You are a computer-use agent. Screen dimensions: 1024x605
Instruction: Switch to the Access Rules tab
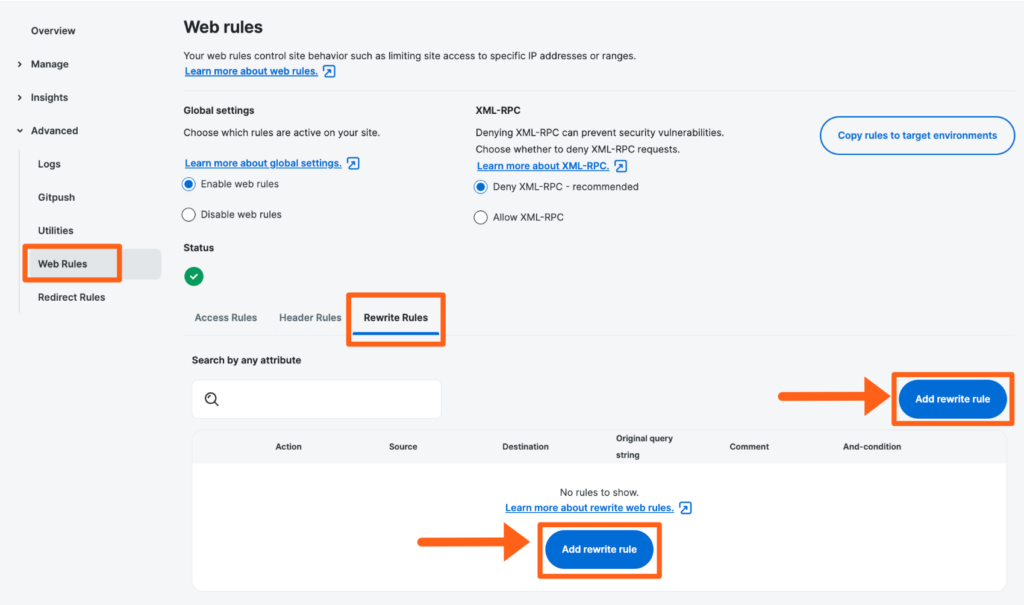(226, 318)
